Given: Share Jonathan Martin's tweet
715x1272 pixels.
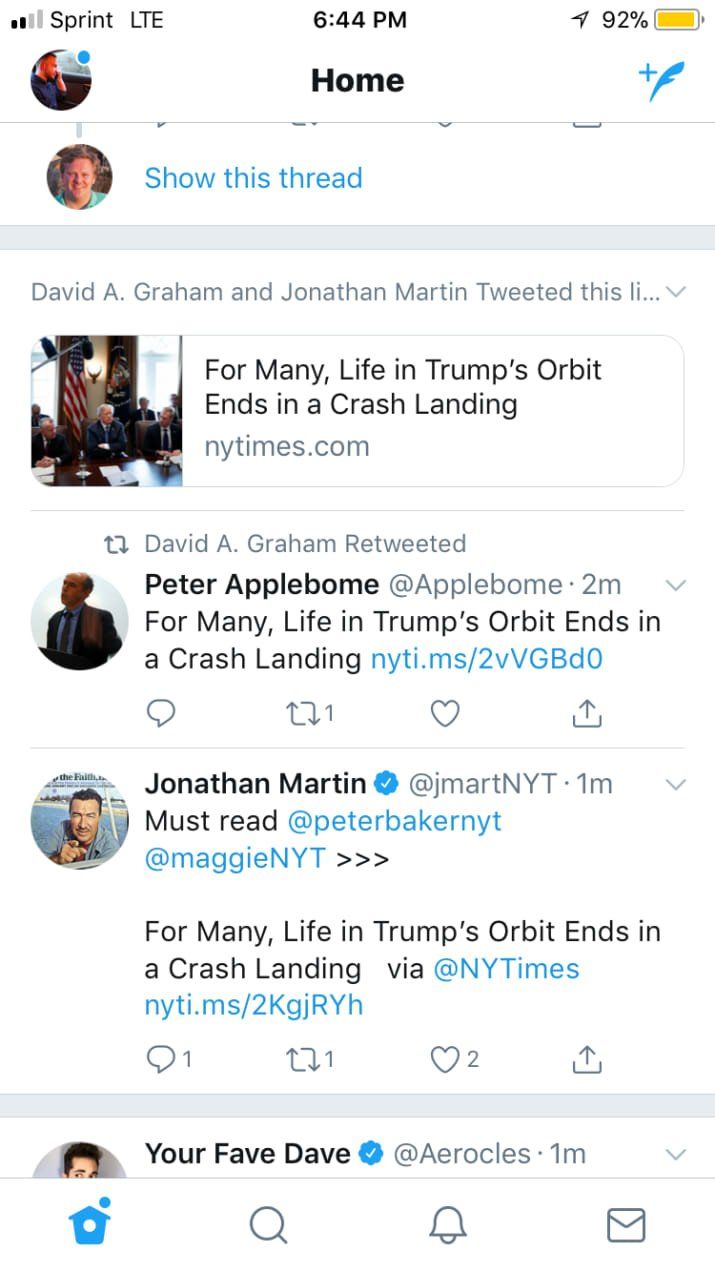Looking at the screenshot, I should coord(587,1058).
